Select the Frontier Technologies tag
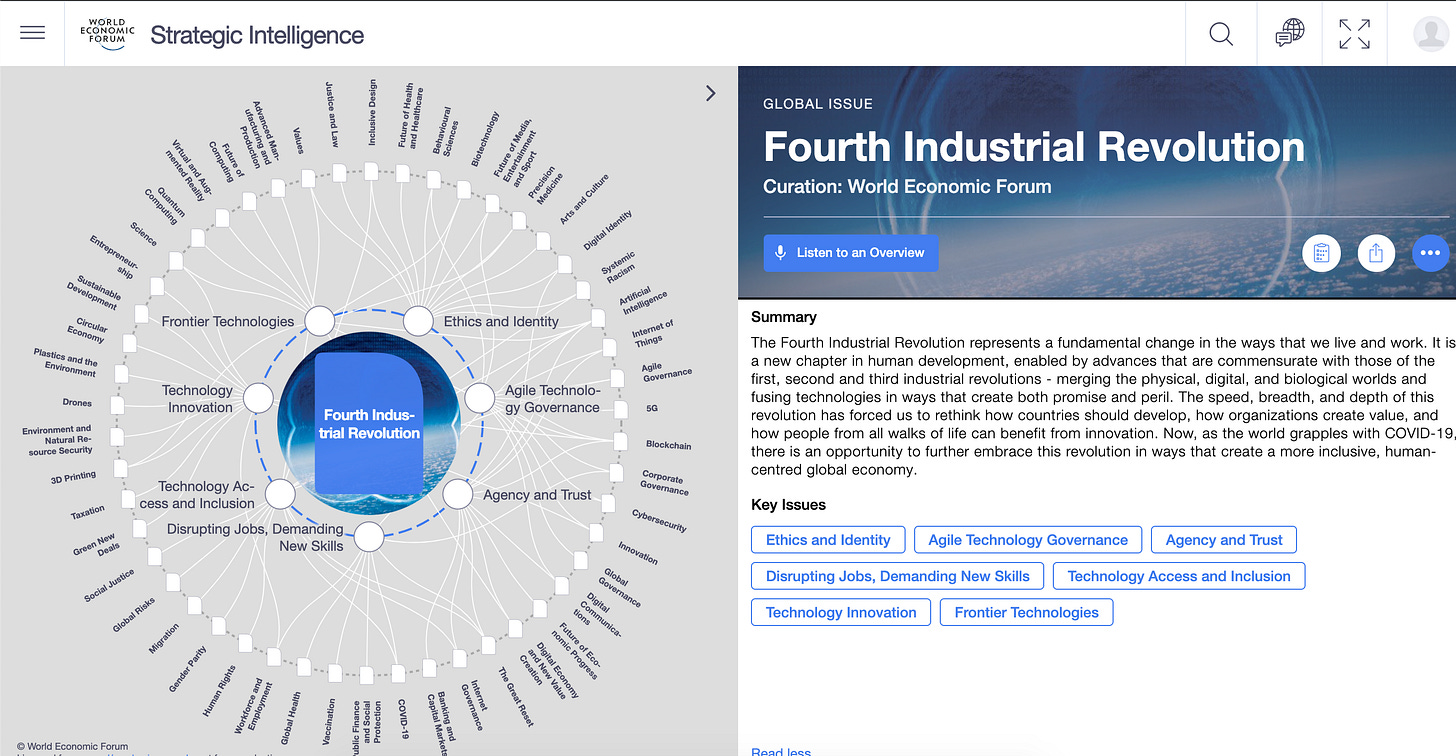Image resolution: width=1456 pixels, height=756 pixels. point(1026,612)
